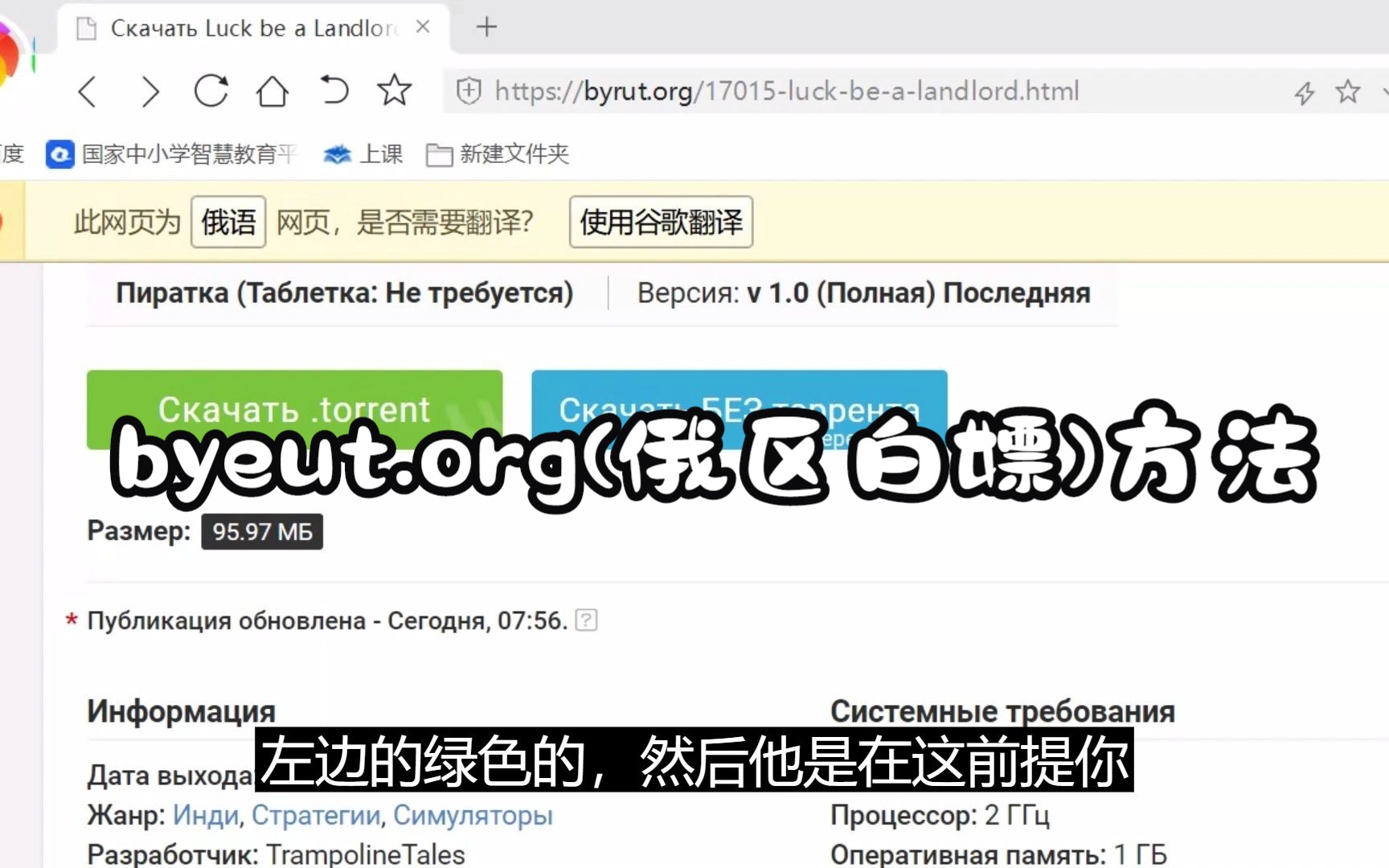The width and height of the screenshot is (1389, 868).
Task: Click 使用谷歌翻译 translate button
Action: (662, 222)
